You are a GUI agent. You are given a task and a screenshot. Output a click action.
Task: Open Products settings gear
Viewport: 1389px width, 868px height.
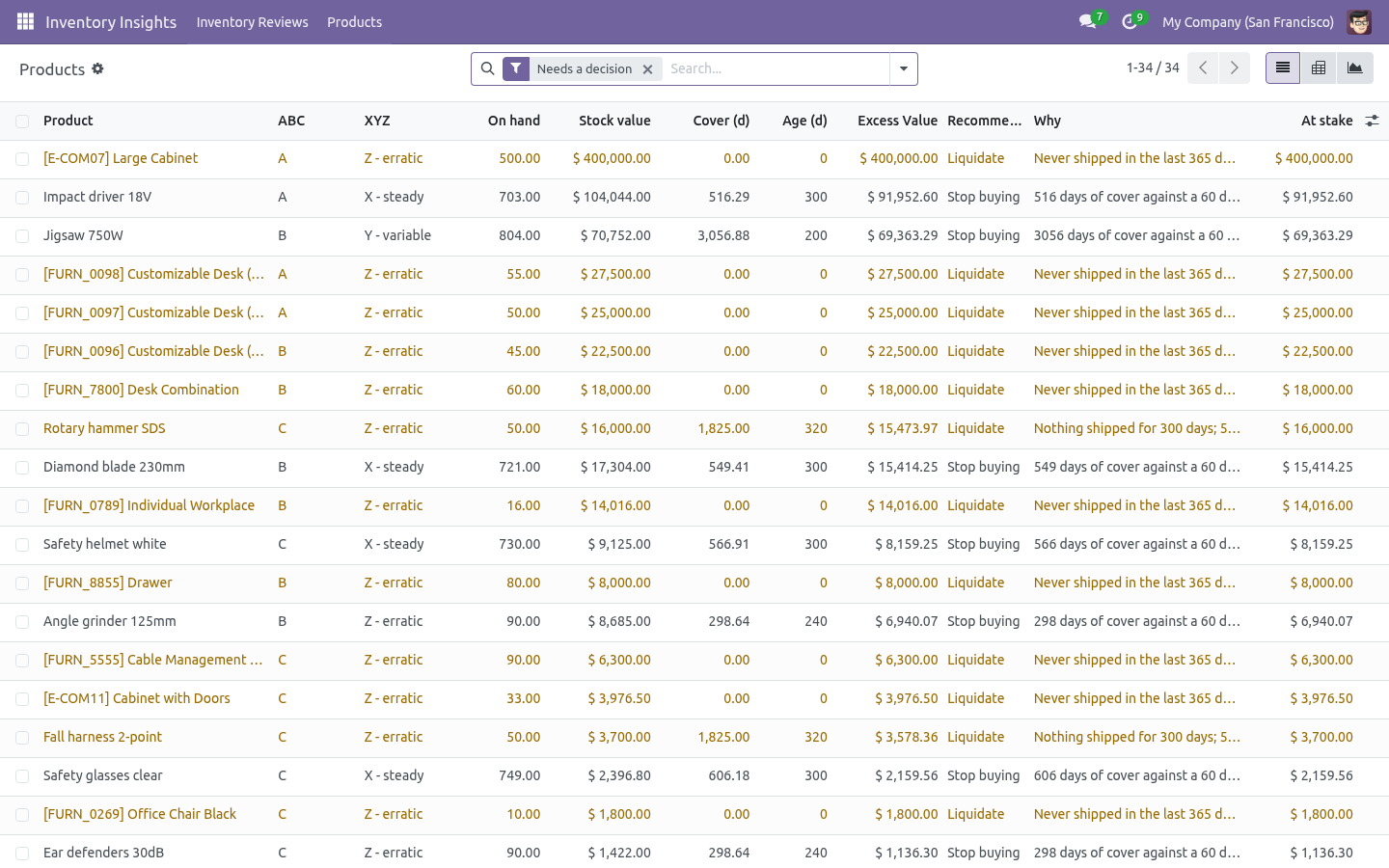tap(97, 68)
